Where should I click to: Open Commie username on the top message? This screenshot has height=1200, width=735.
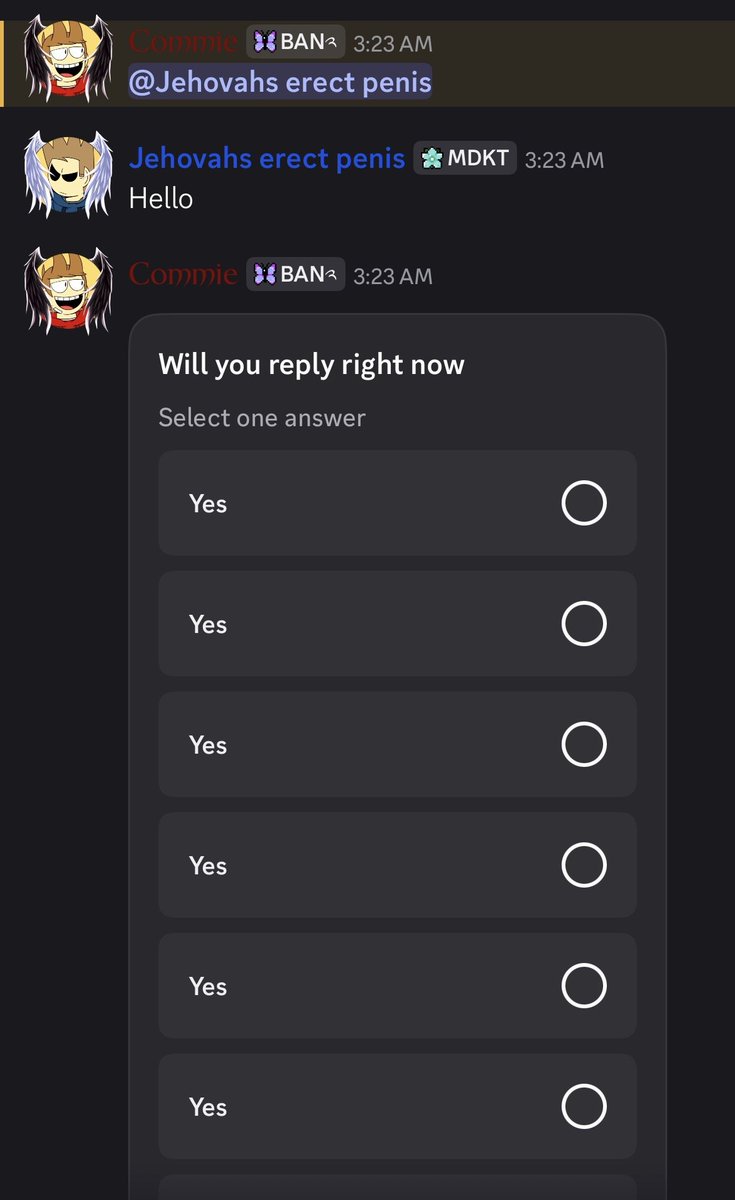pos(183,42)
